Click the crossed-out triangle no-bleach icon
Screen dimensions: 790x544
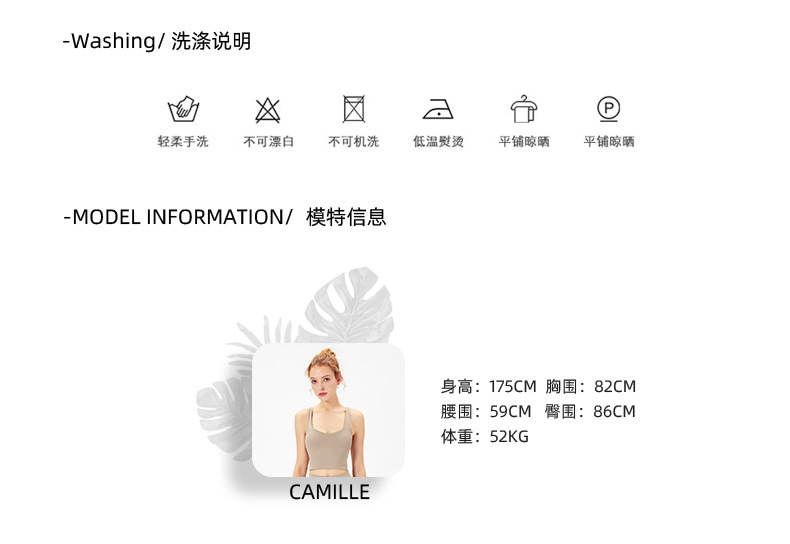[268, 110]
